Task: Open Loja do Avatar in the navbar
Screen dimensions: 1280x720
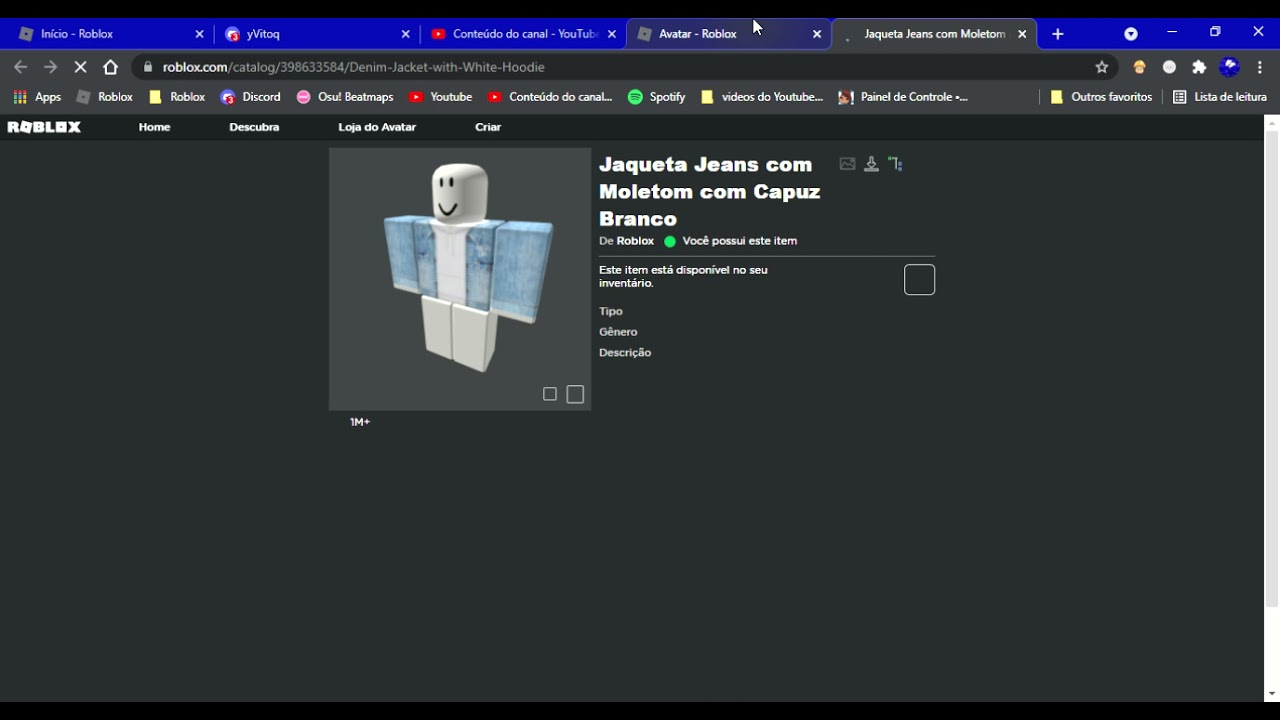Action: pos(377,127)
